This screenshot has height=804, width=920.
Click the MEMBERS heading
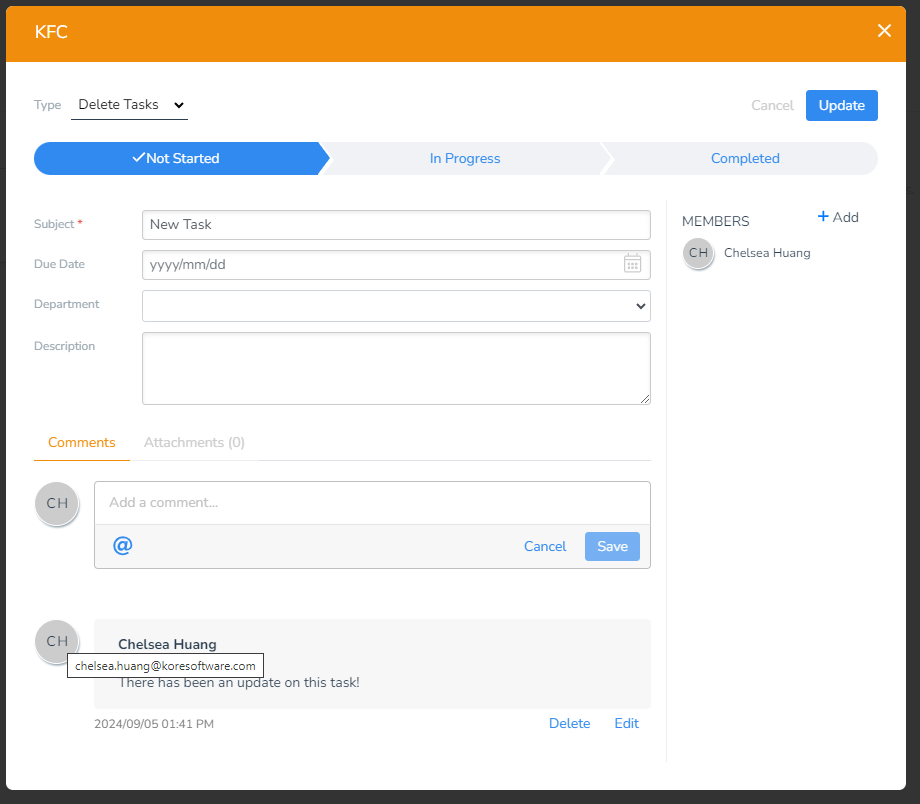coord(715,221)
